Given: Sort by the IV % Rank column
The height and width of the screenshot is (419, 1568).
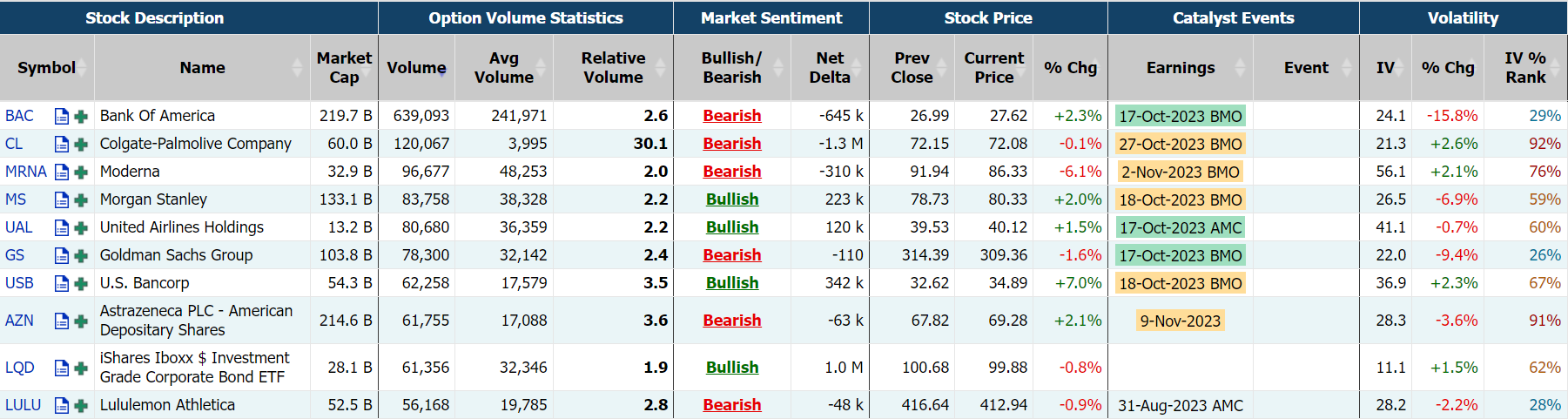Looking at the screenshot, I should [x=1524, y=68].
